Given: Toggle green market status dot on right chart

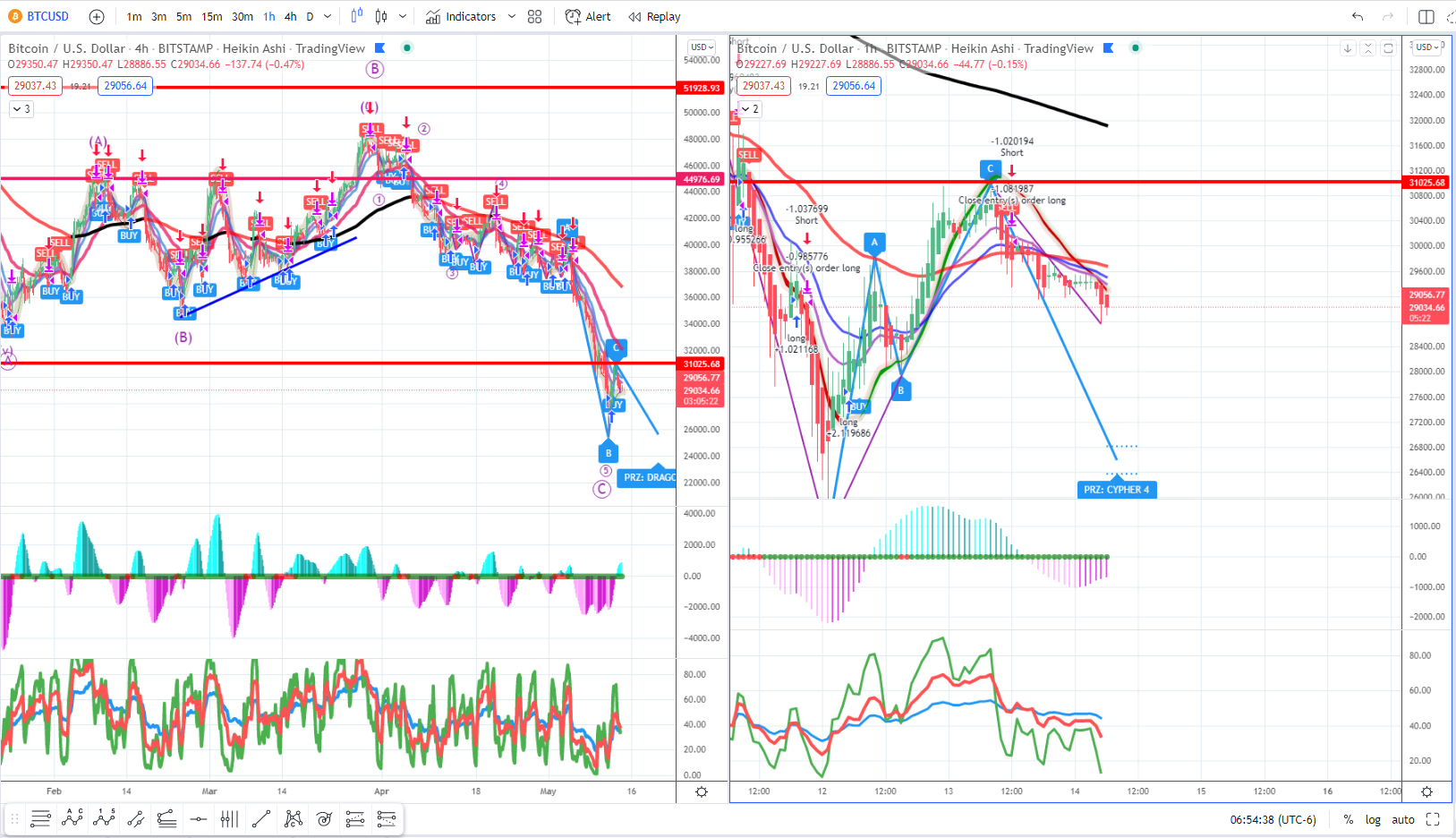Looking at the screenshot, I should (x=1136, y=48).
